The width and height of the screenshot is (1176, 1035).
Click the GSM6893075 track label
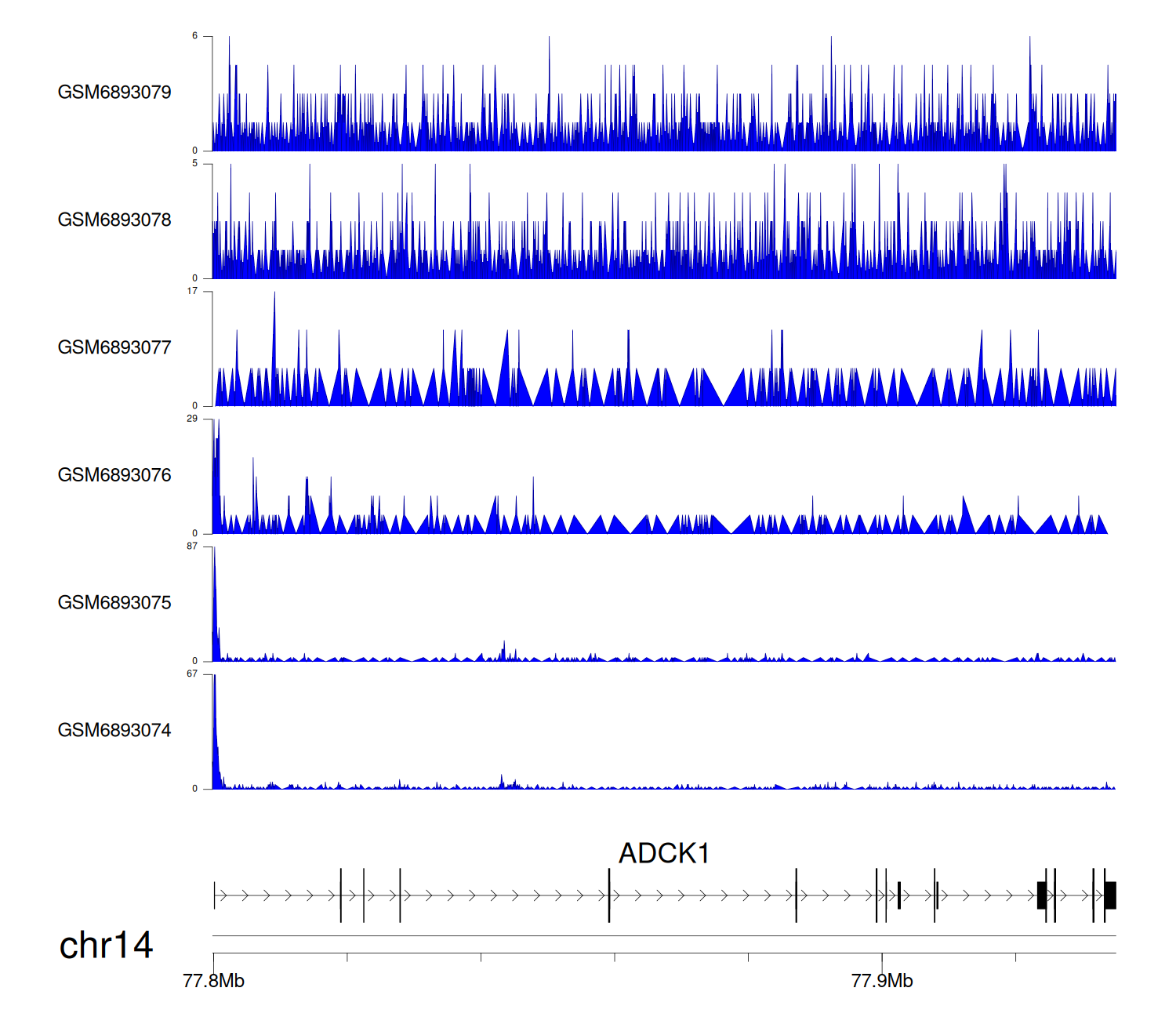click(114, 603)
